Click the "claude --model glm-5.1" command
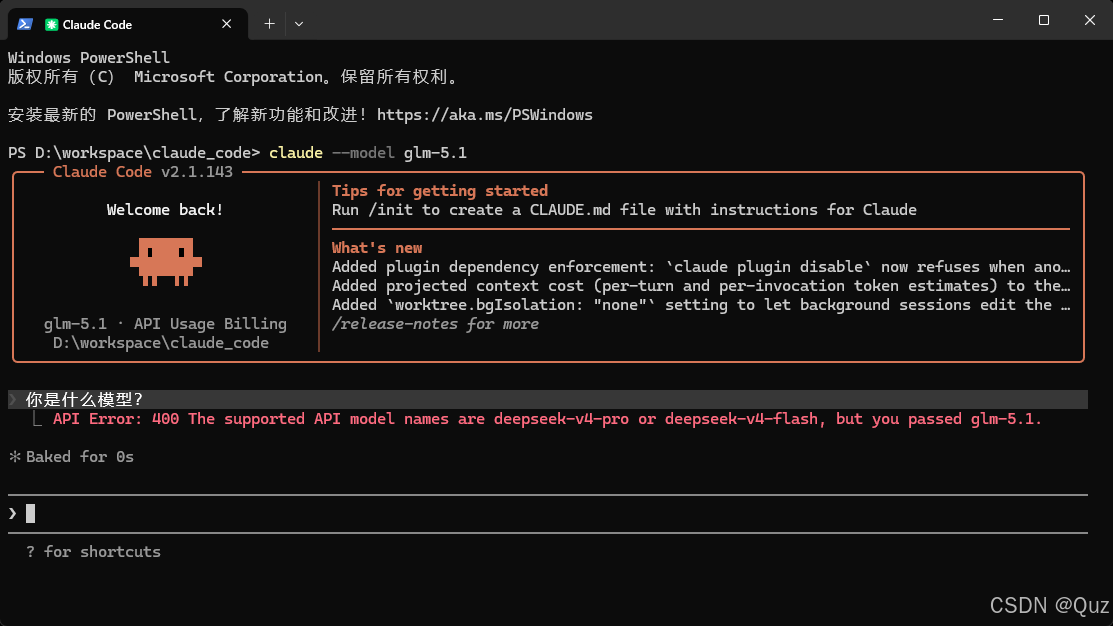 coord(368,153)
